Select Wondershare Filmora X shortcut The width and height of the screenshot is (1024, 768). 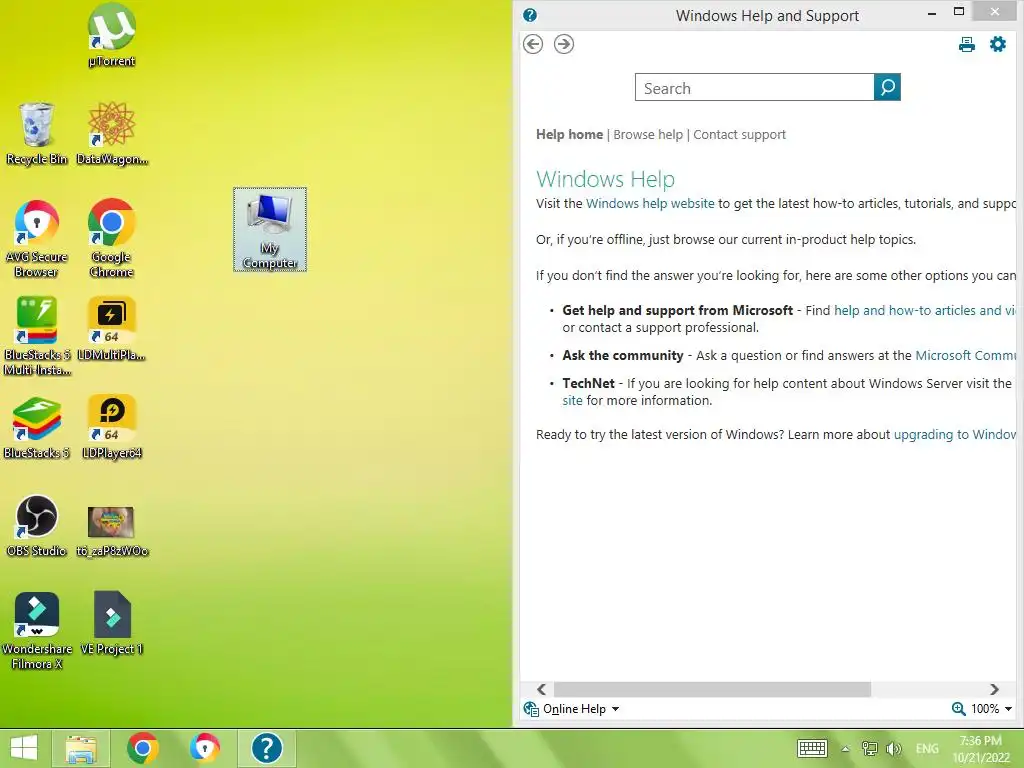click(x=37, y=631)
